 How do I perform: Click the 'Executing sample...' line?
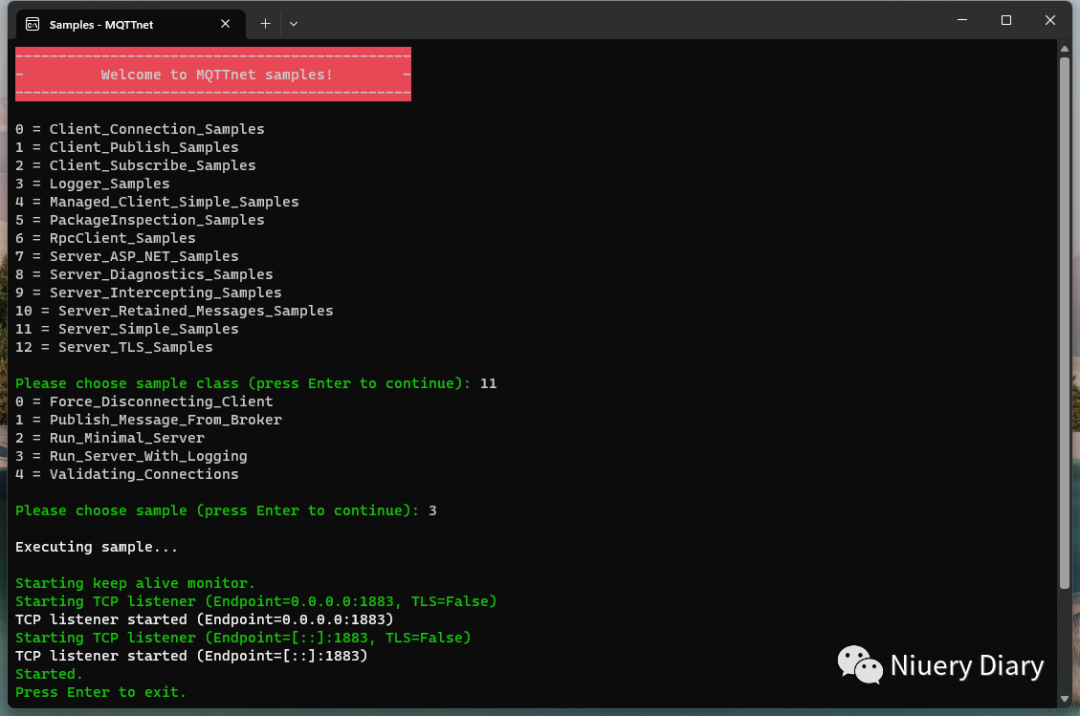(x=96, y=547)
